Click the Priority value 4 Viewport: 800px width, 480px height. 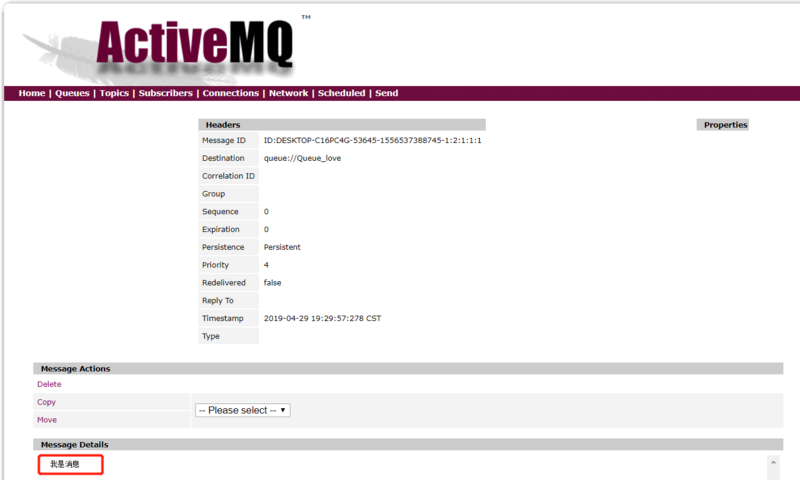pos(266,265)
